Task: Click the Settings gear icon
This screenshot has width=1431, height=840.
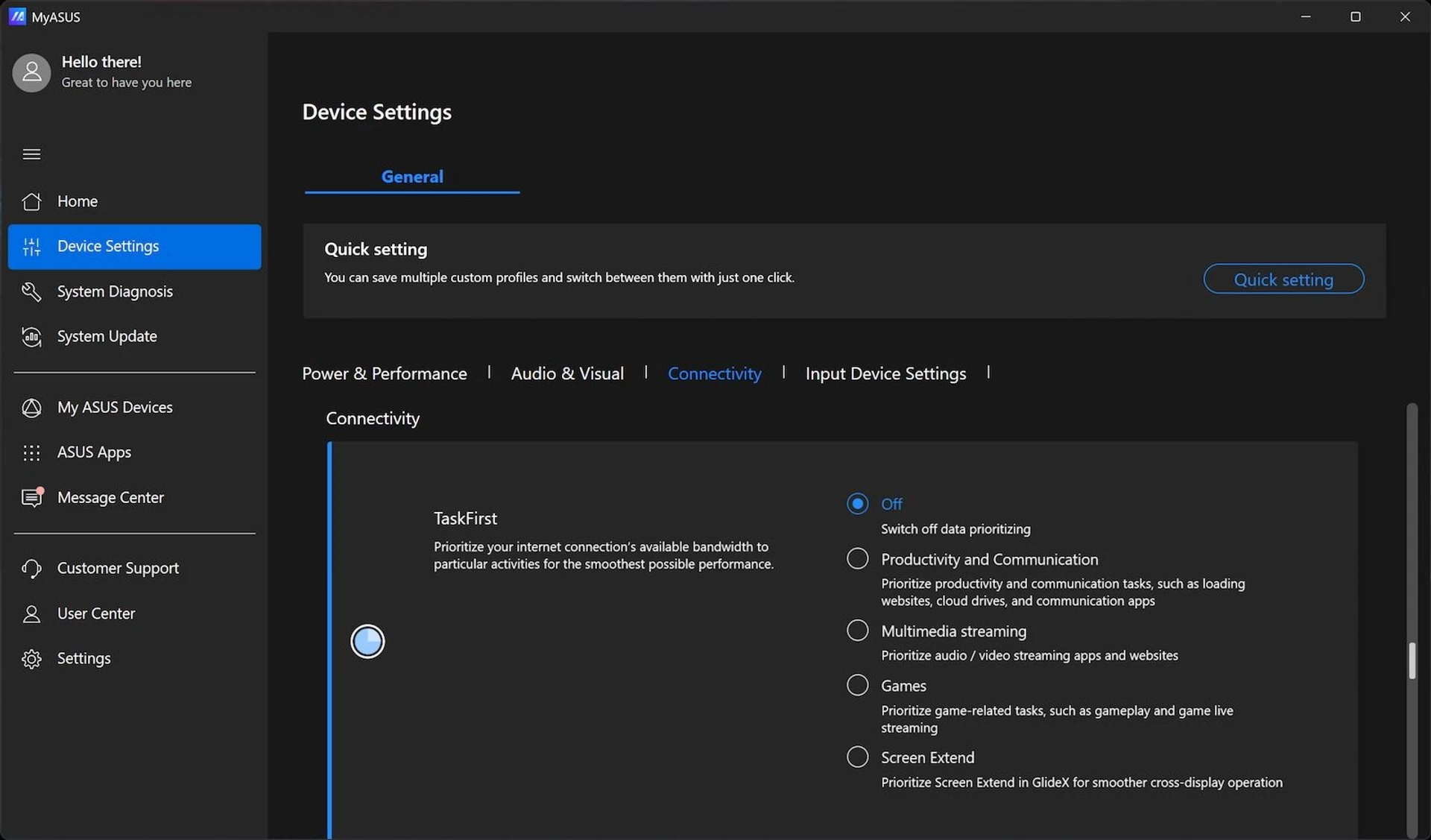Action: coord(31,659)
